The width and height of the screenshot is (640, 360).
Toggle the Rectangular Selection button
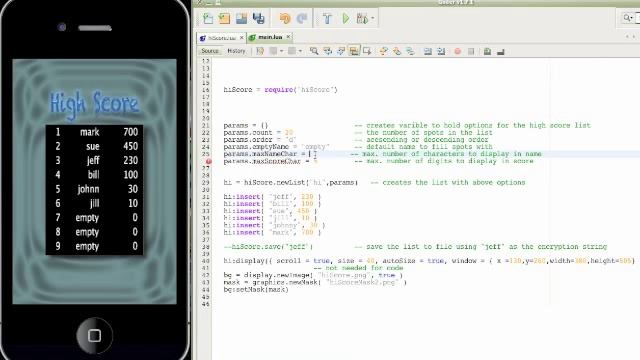(x=367, y=51)
